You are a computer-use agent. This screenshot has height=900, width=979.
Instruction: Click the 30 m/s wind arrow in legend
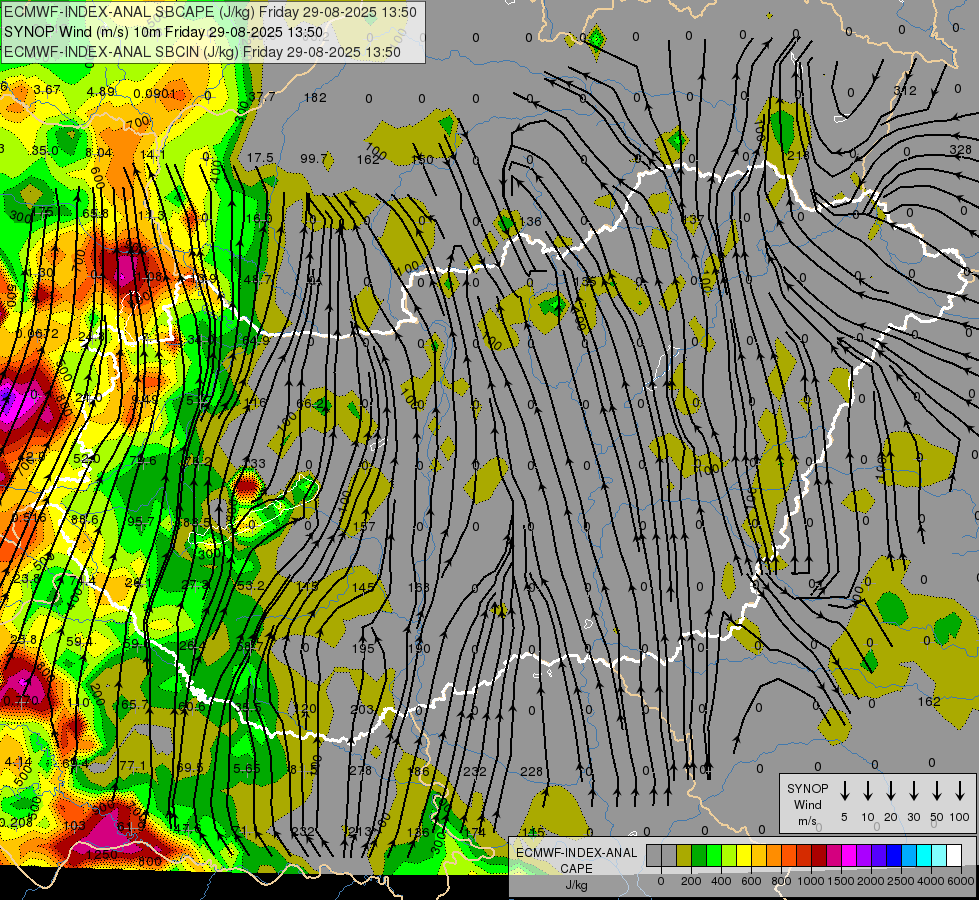tap(913, 791)
